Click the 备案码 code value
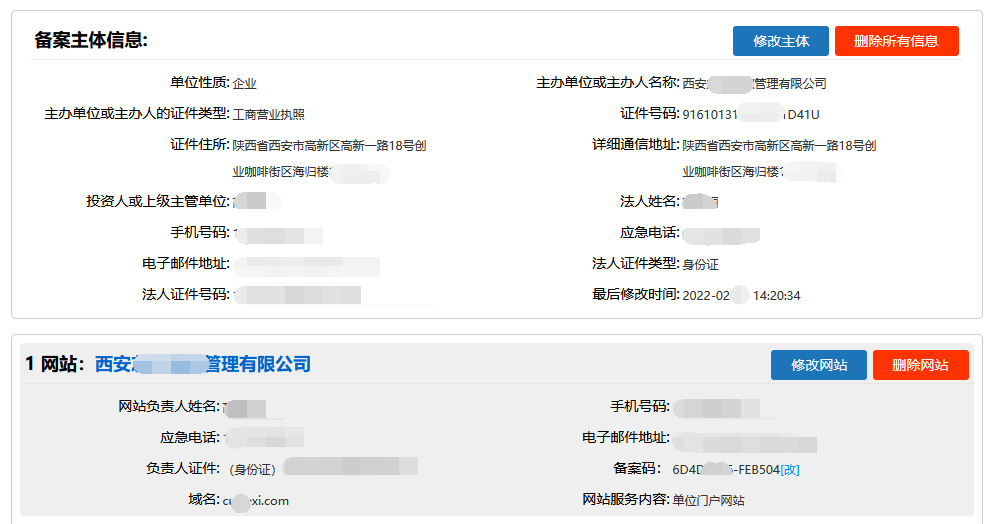993x524 pixels. pyautogui.click(x=725, y=469)
